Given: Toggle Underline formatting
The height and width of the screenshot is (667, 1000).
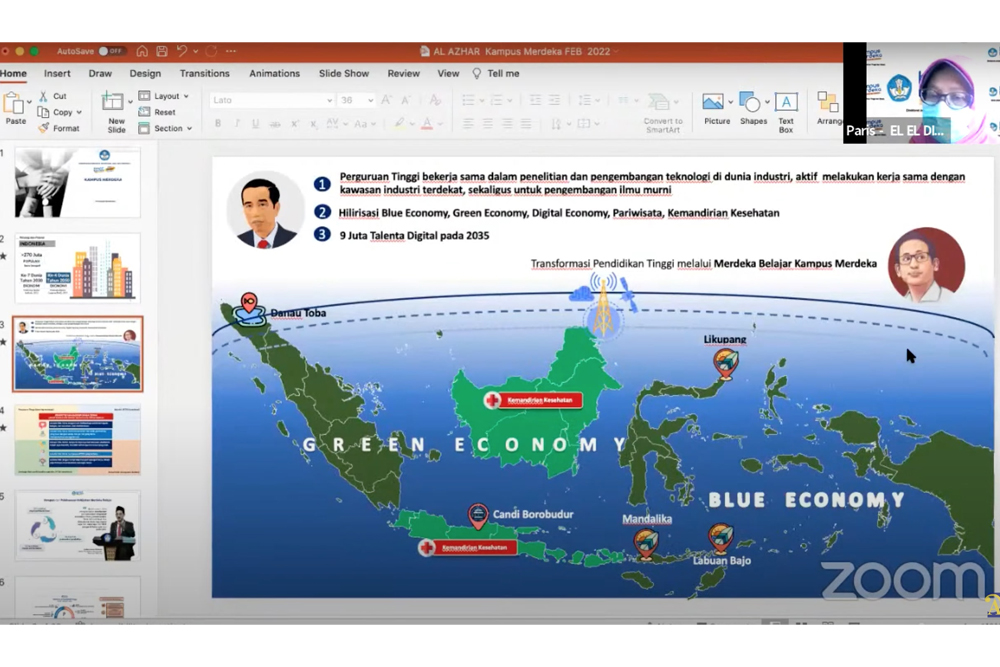Looking at the screenshot, I should pyautogui.click(x=255, y=124).
